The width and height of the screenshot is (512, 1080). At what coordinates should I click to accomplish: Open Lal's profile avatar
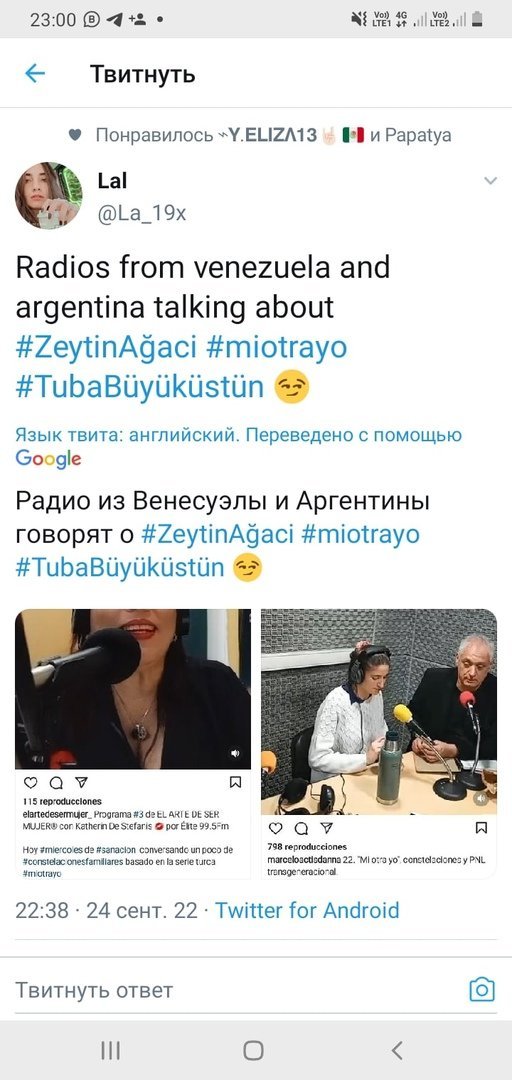point(49,195)
